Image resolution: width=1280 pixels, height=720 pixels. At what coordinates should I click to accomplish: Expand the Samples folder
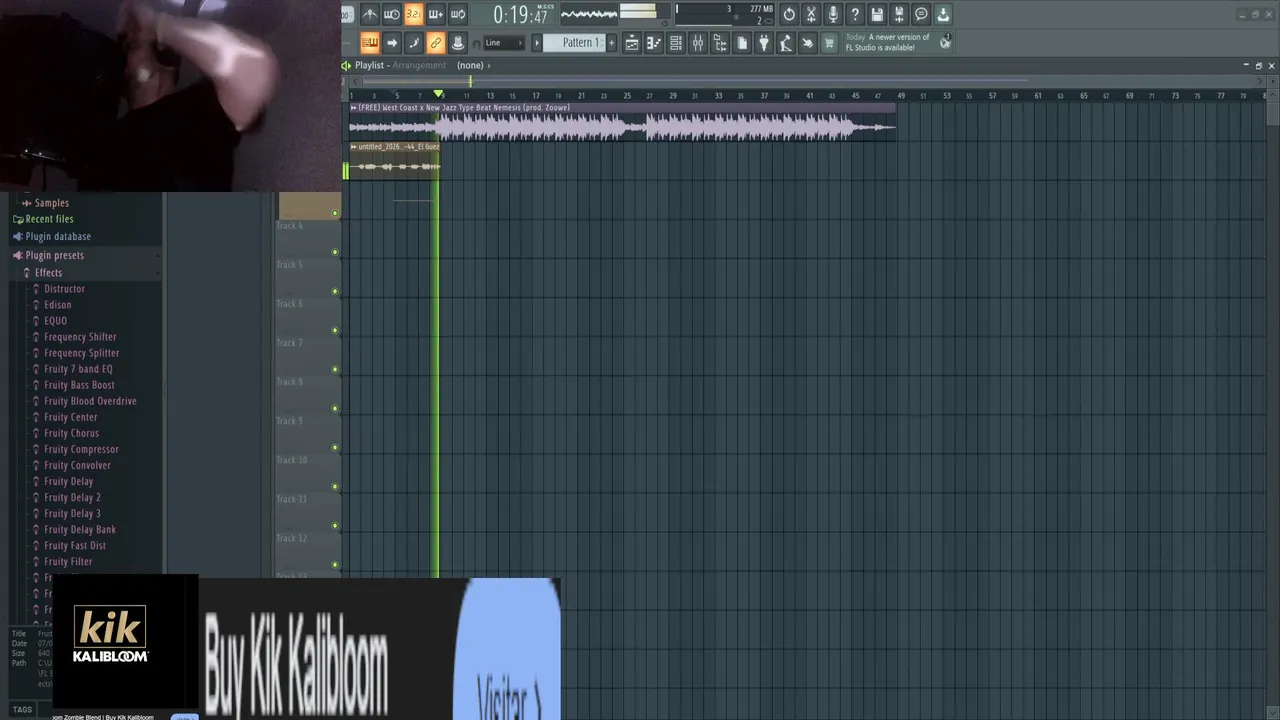51,203
